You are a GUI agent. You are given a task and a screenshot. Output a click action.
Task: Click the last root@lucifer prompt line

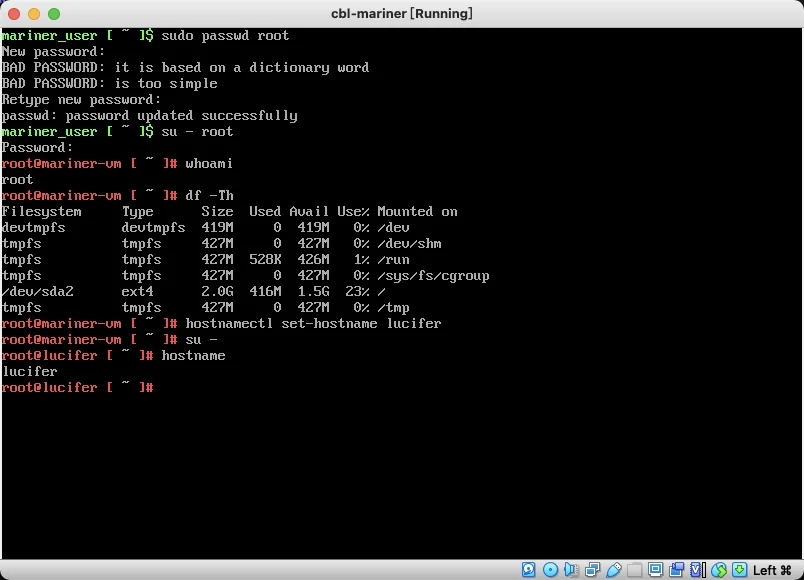77,387
